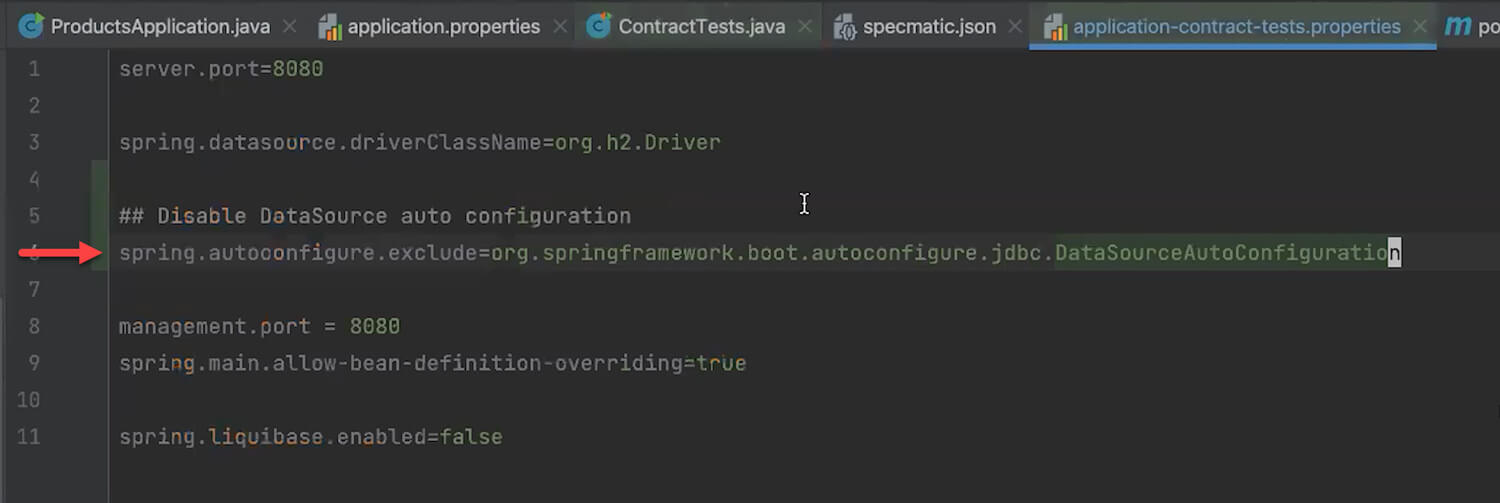The width and height of the screenshot is (1500, 503).
Task: Click the specmatic.json file icon
Action: (x=845, y=27)
